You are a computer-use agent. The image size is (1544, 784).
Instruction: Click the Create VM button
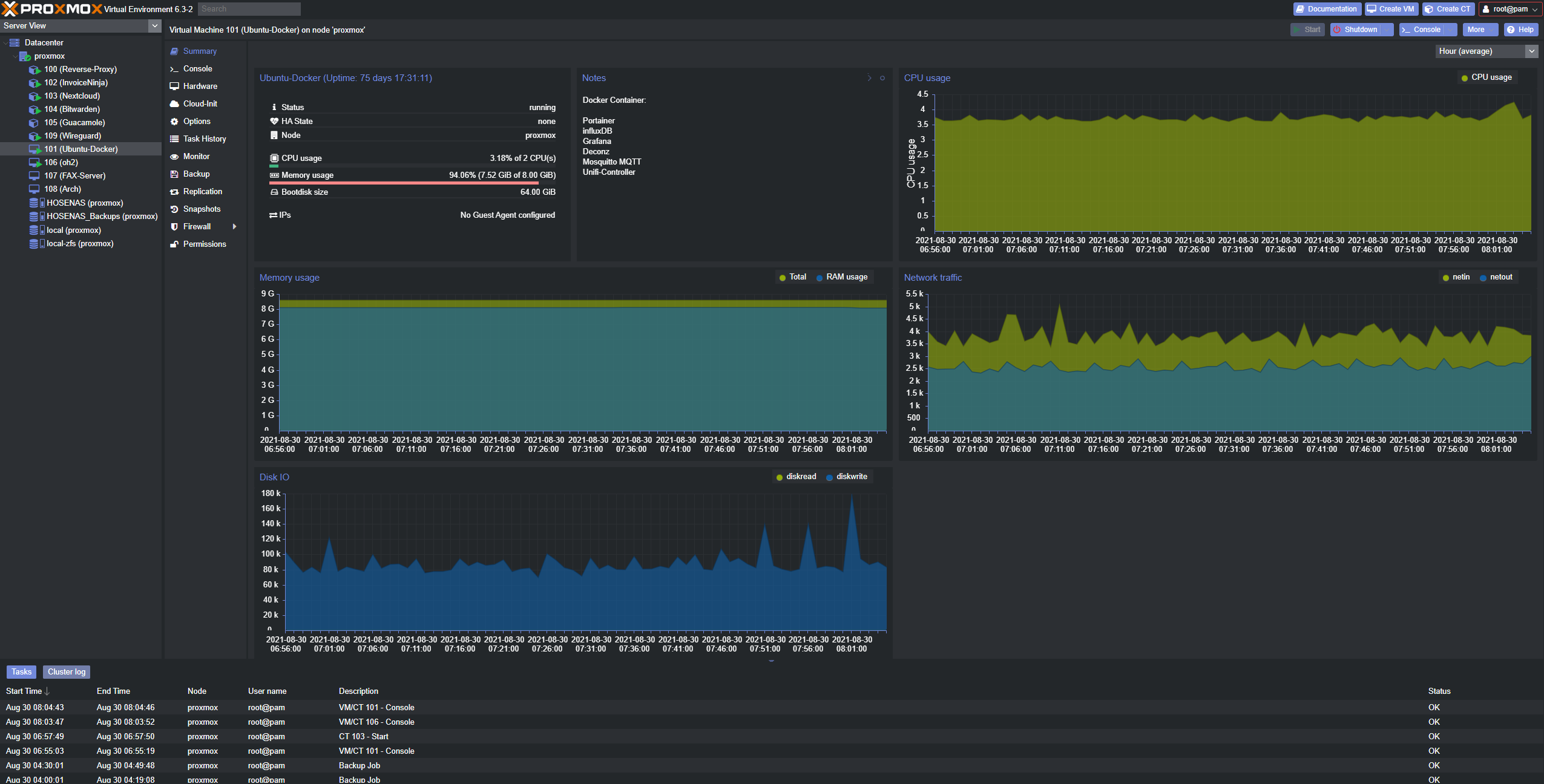[x=1391, y=9]
